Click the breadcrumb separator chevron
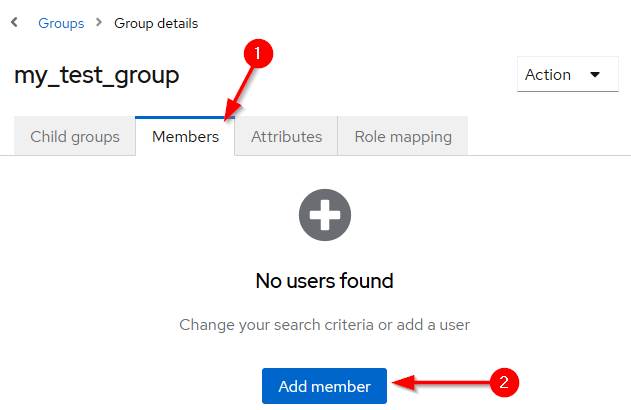The image size is (631, 410). 99,23
